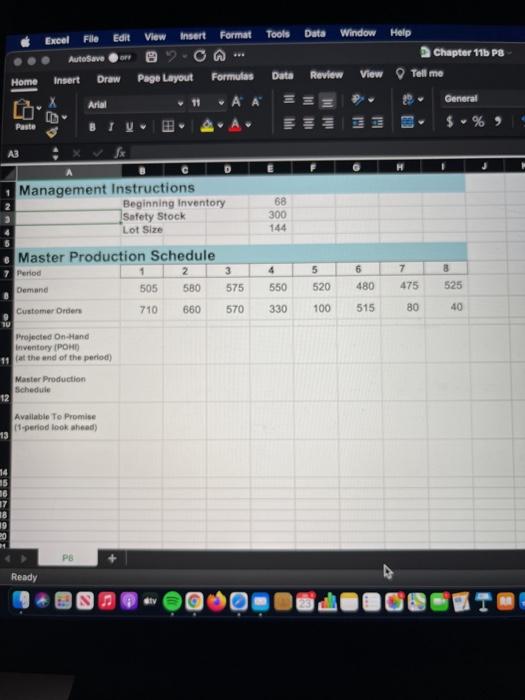This screenshot has height=700, width=525.
Task: Click the Format Painter brush icon
Action: point(52,132)
